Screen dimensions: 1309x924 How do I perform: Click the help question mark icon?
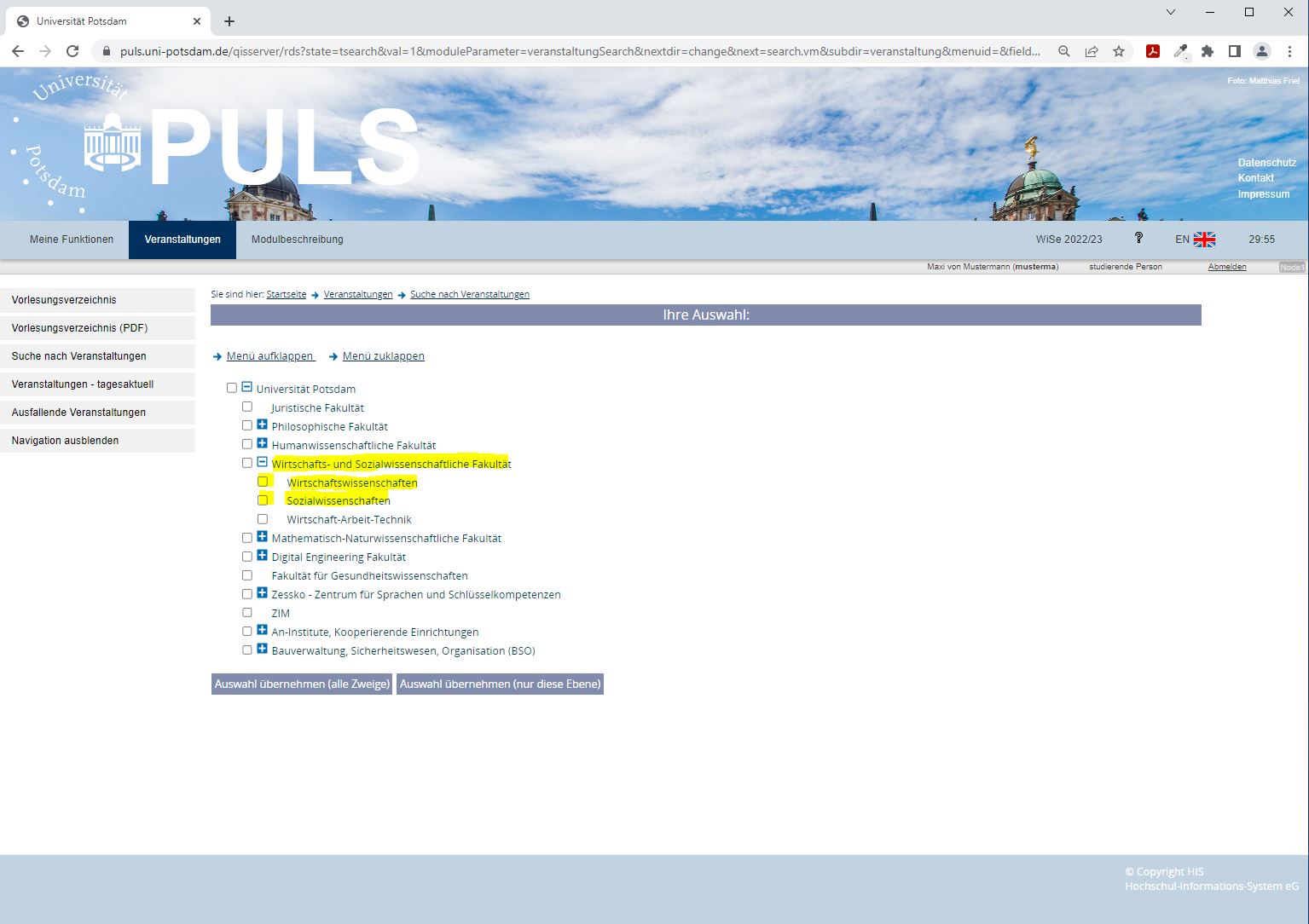point(1138,238)
